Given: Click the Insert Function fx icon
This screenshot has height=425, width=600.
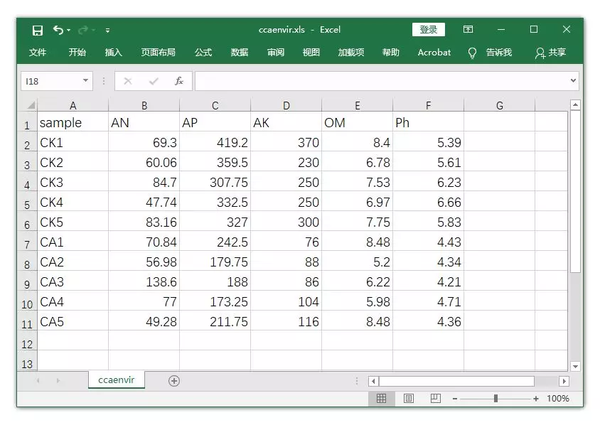Looking at the screenshot, I should coord(179,81).
